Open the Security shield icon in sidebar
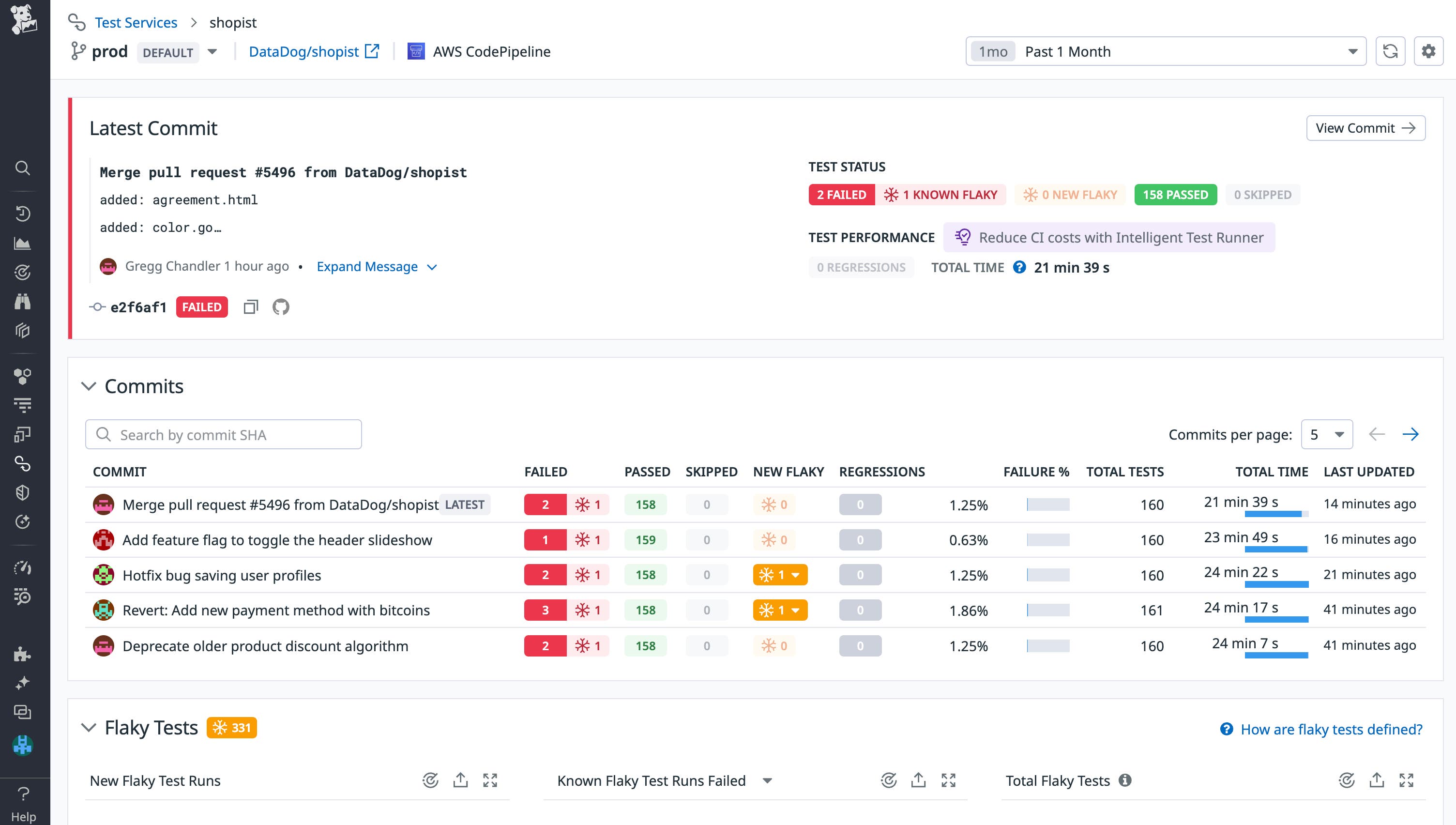This screenshot has width=1456, height=825. (x=23, y=492)
